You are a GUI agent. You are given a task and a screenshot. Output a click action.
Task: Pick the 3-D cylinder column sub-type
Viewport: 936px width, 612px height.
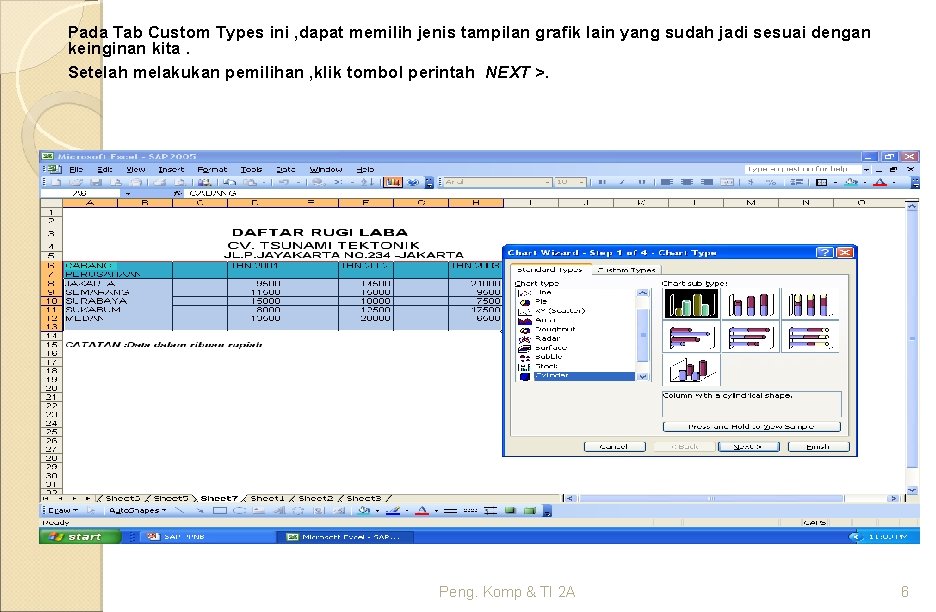pyautogui.click(x=691, y=370)
